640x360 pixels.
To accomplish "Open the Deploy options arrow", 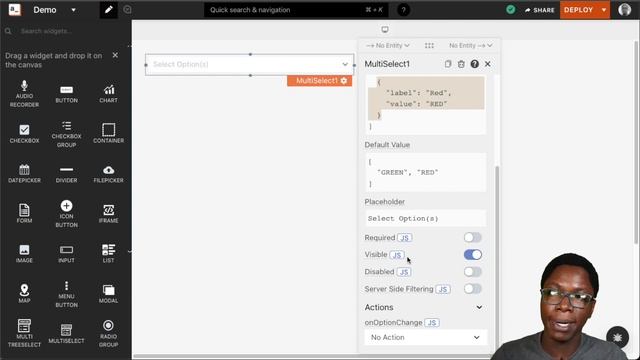I will 604,10.
